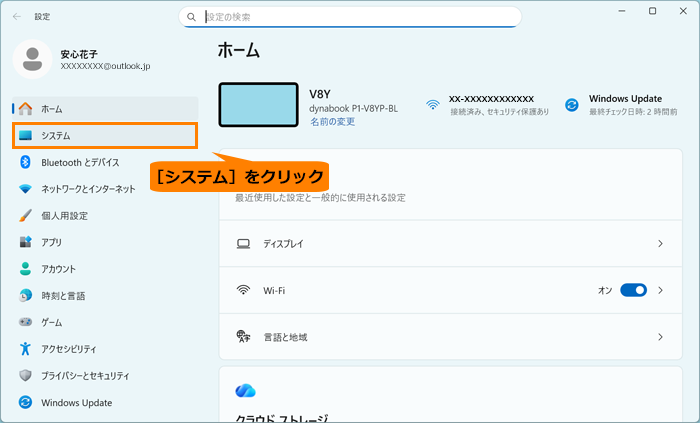The image size is (700, 423).
Task: Click the network Wi-Fi icon in the sidebar
Action: [25, 189]
